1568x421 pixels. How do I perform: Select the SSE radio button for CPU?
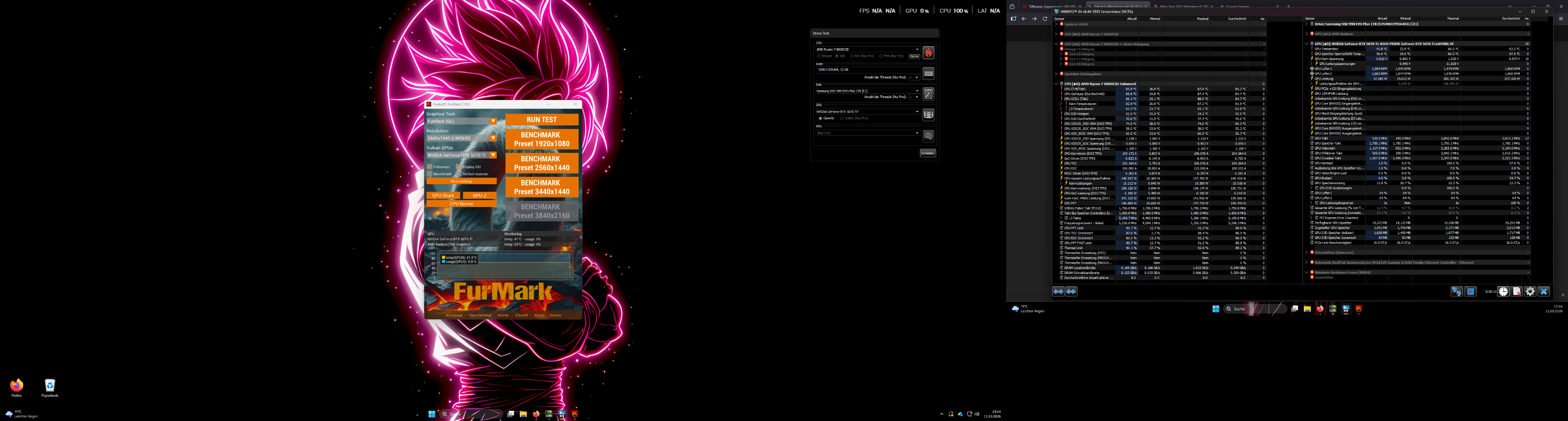coord(837,56)
